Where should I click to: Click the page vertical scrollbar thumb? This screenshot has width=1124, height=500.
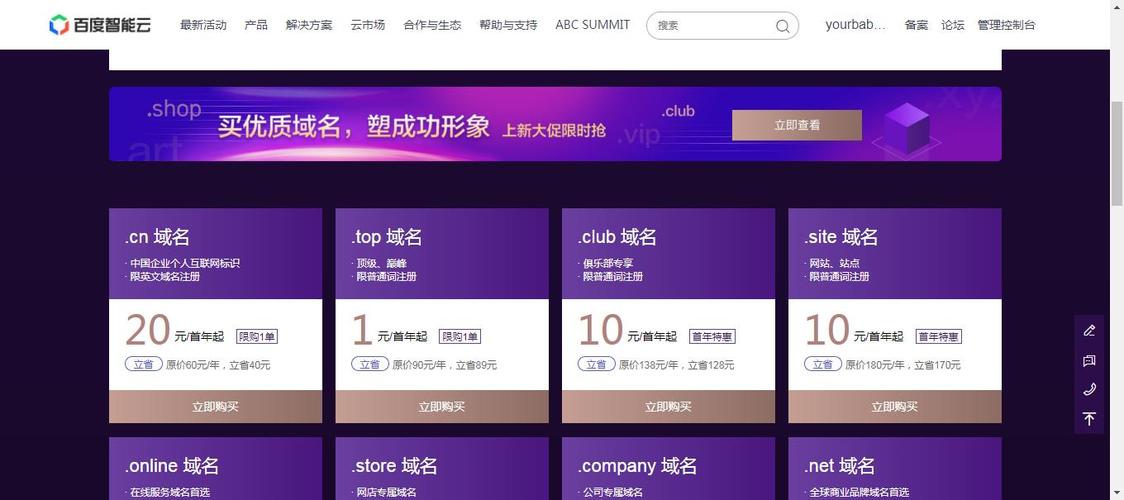pyautogui.click(x=1117, y=153)
